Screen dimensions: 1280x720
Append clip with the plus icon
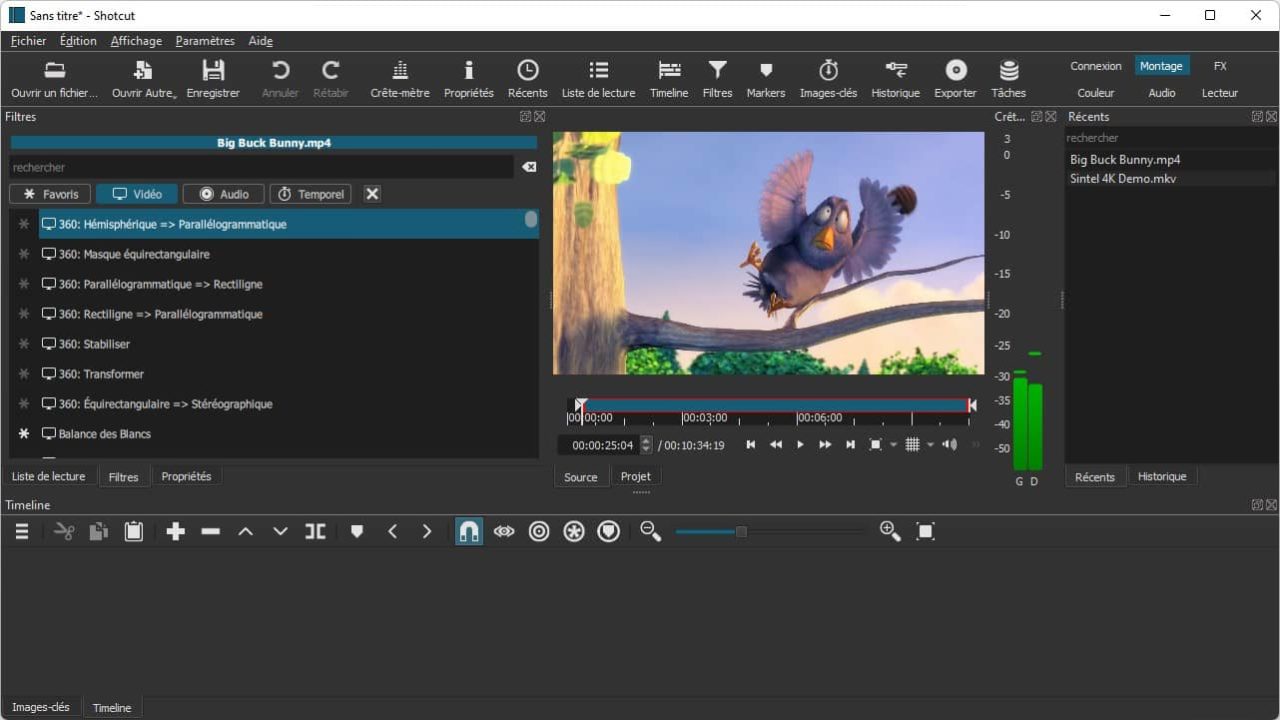[176, 532]
